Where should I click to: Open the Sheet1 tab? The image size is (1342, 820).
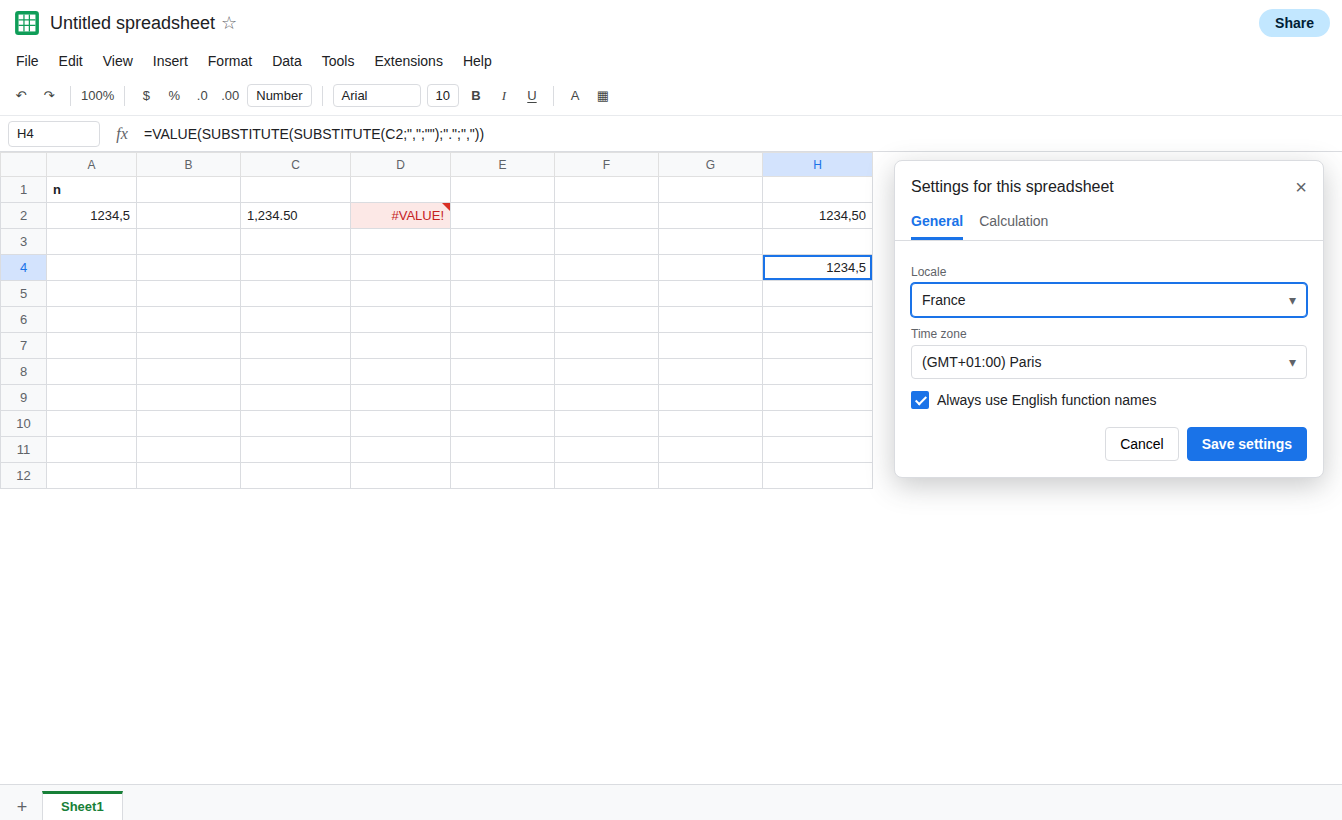click(82, 806)
